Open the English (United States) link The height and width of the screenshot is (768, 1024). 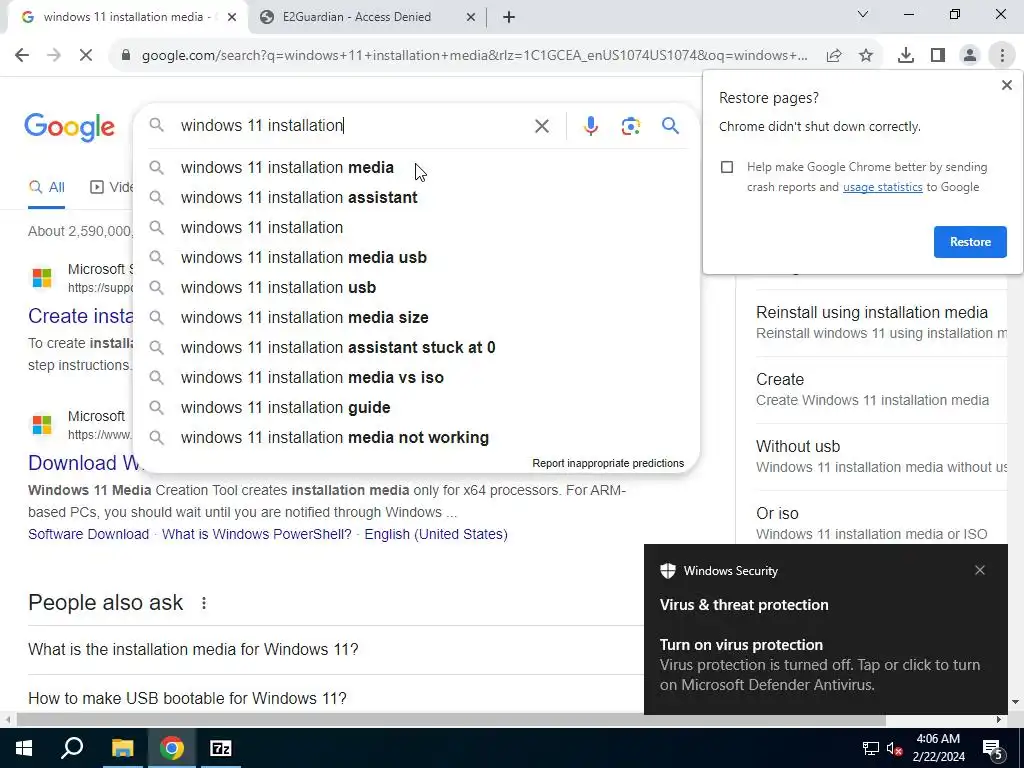[x=436, y=534]
